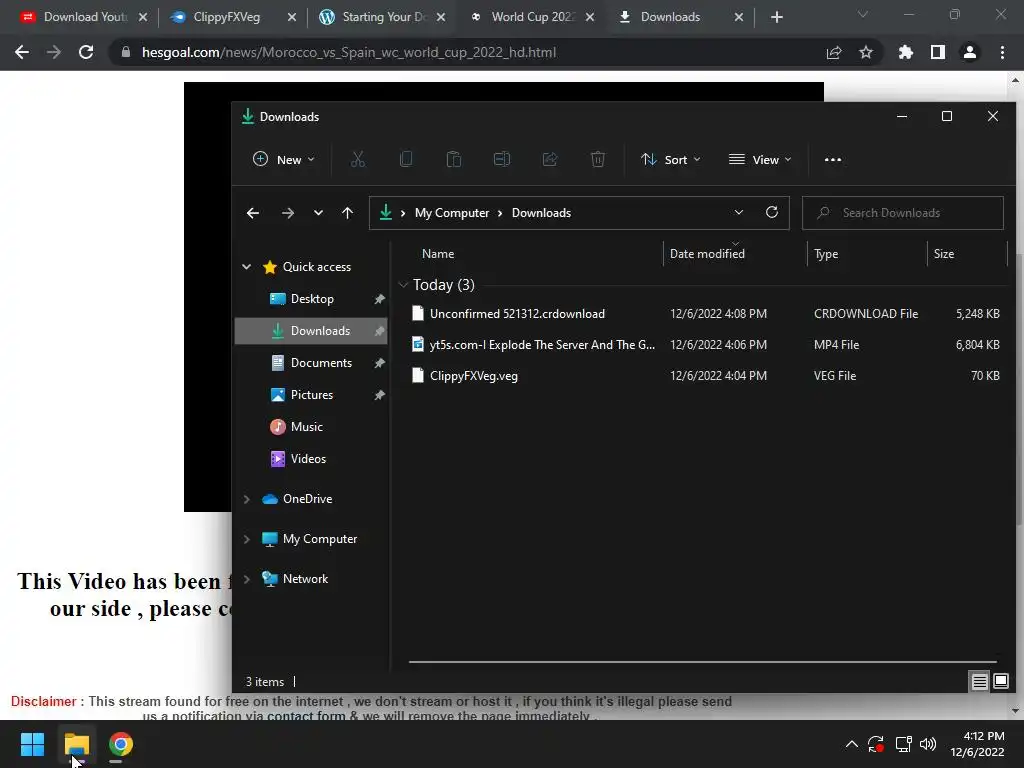Click Chrome icon in the taskbar
Viewport: 1024px width, 768px height.
pyautogui.click(x=121, y=744)
